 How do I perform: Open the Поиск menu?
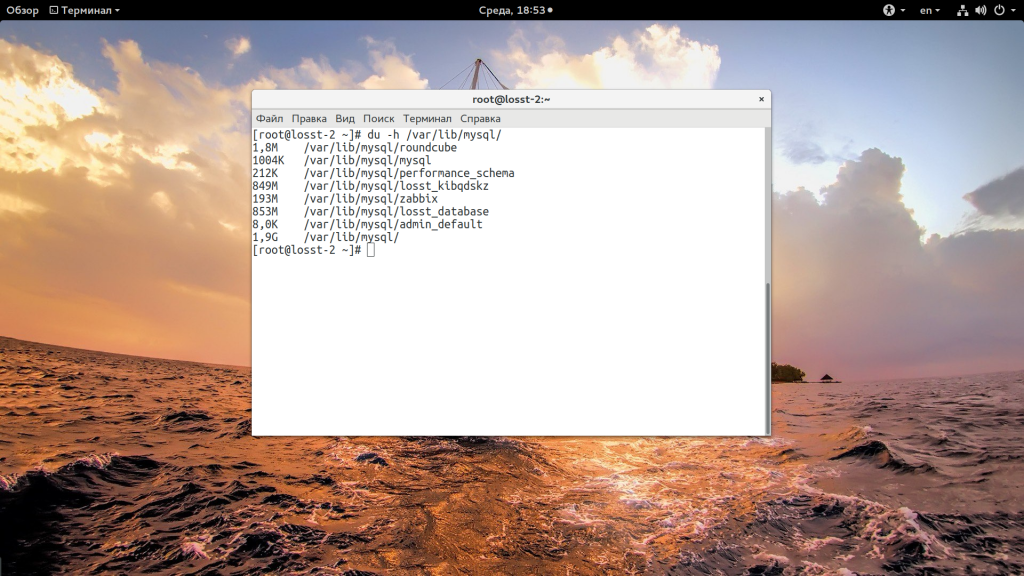click(379, 118)
